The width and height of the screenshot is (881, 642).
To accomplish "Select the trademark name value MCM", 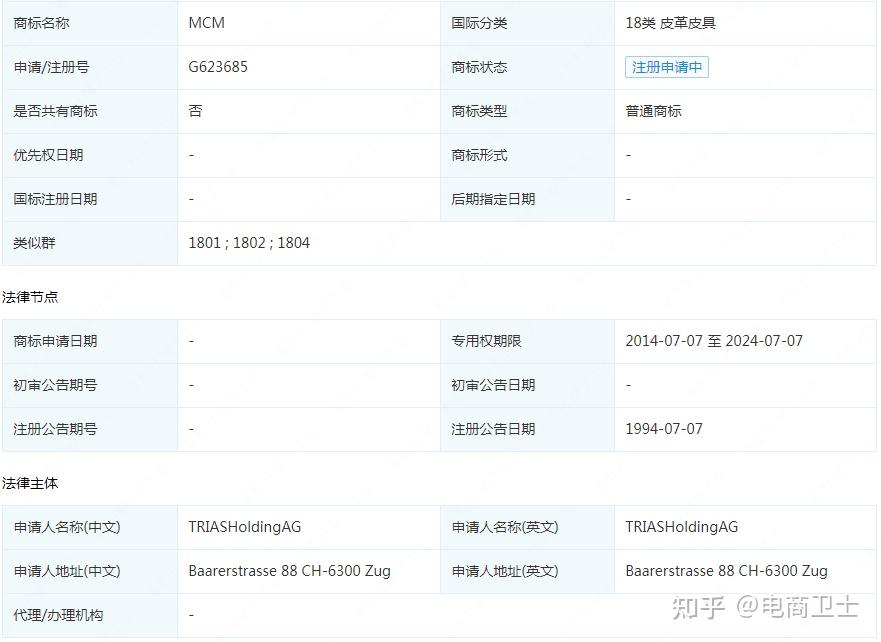I will pyautogui.click(x=207, y=23).
